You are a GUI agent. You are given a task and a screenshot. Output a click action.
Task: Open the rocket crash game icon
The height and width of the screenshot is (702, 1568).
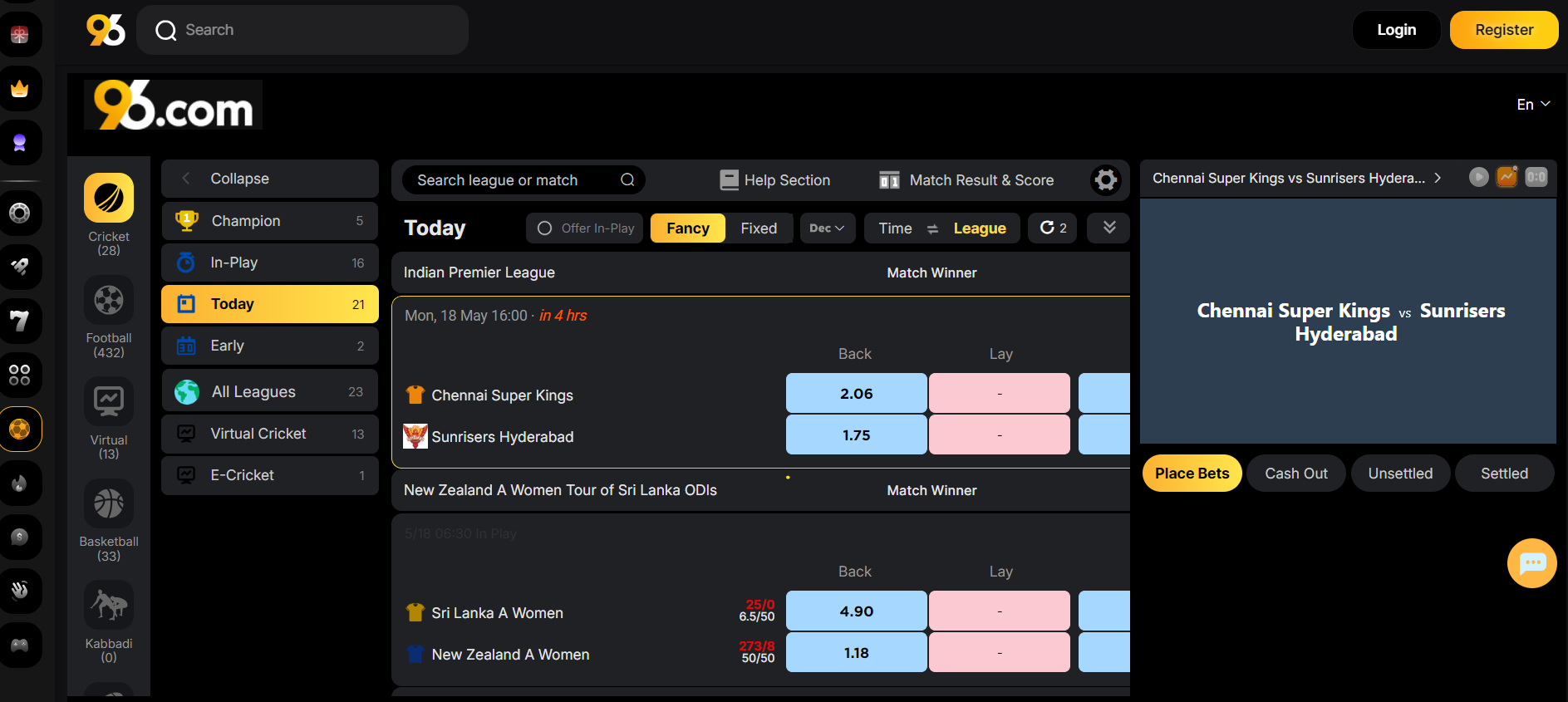coord(20,267)
